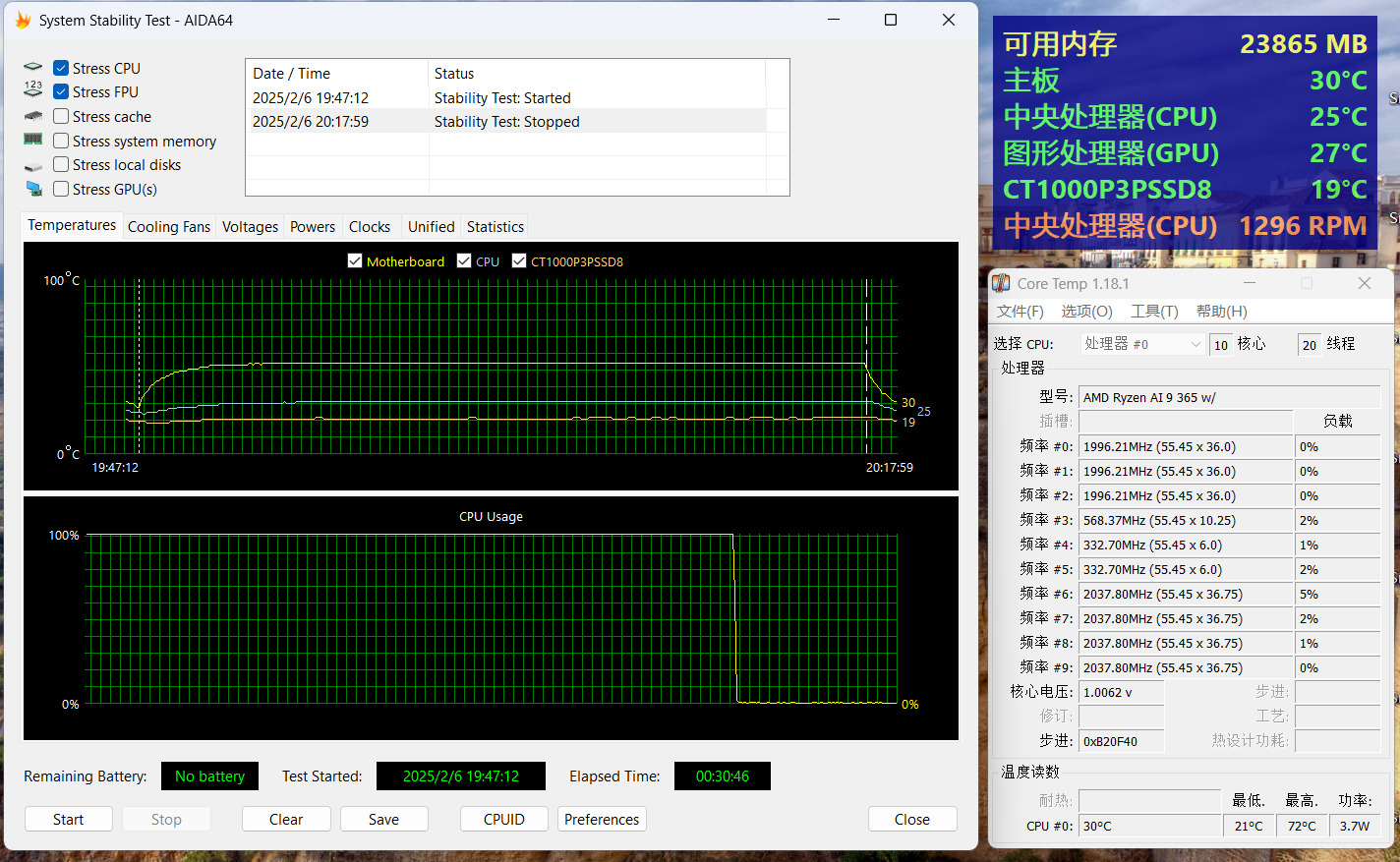Enable the Stress cache checkbox

61,116
